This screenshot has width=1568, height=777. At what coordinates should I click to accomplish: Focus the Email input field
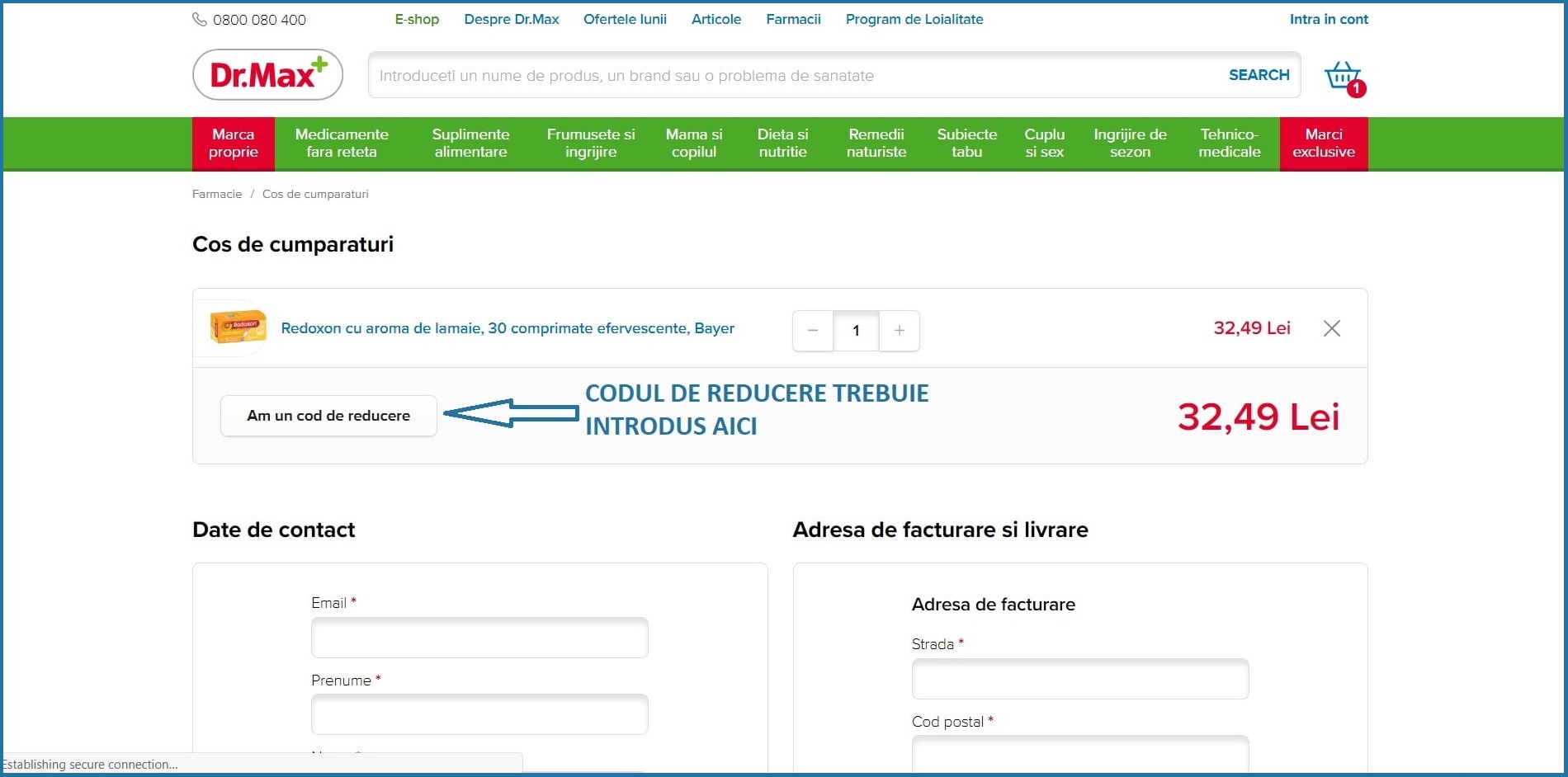click(x=479, y=638)
